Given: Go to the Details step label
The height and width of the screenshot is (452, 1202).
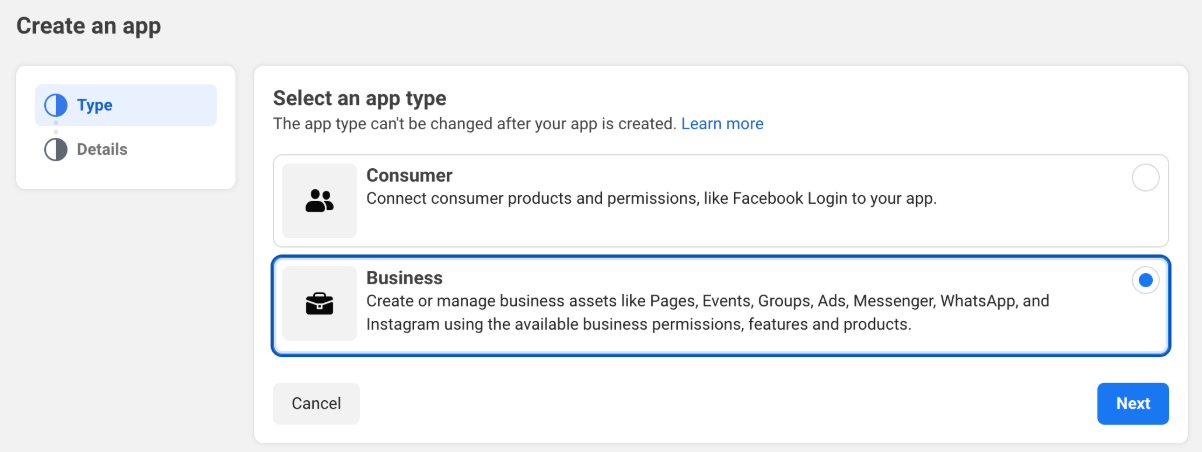Looking at the screenshot, I should [x=102, y=149].
